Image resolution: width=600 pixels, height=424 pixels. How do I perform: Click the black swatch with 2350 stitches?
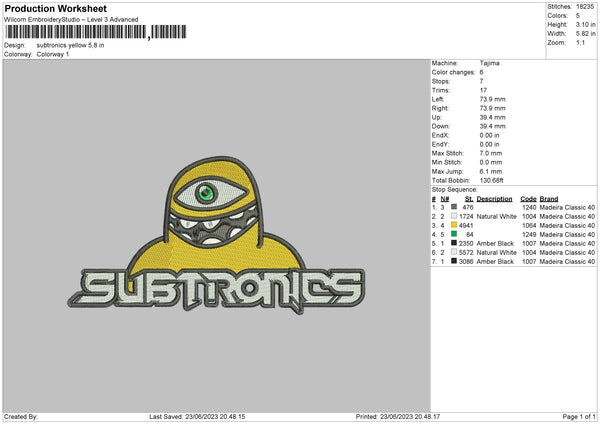pyautogui.click(x=454, y=243)
